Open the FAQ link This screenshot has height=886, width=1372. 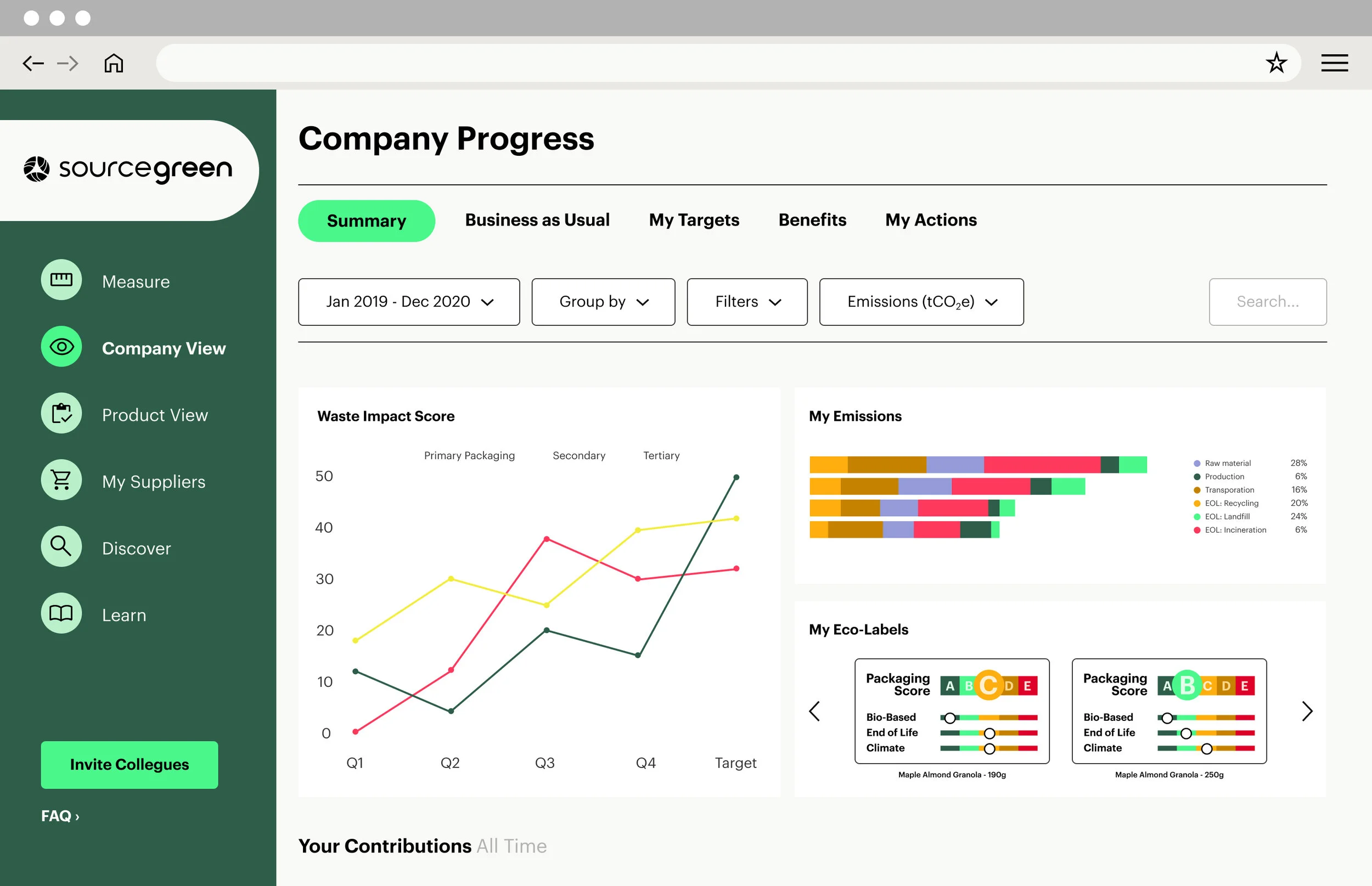(60, 816)
